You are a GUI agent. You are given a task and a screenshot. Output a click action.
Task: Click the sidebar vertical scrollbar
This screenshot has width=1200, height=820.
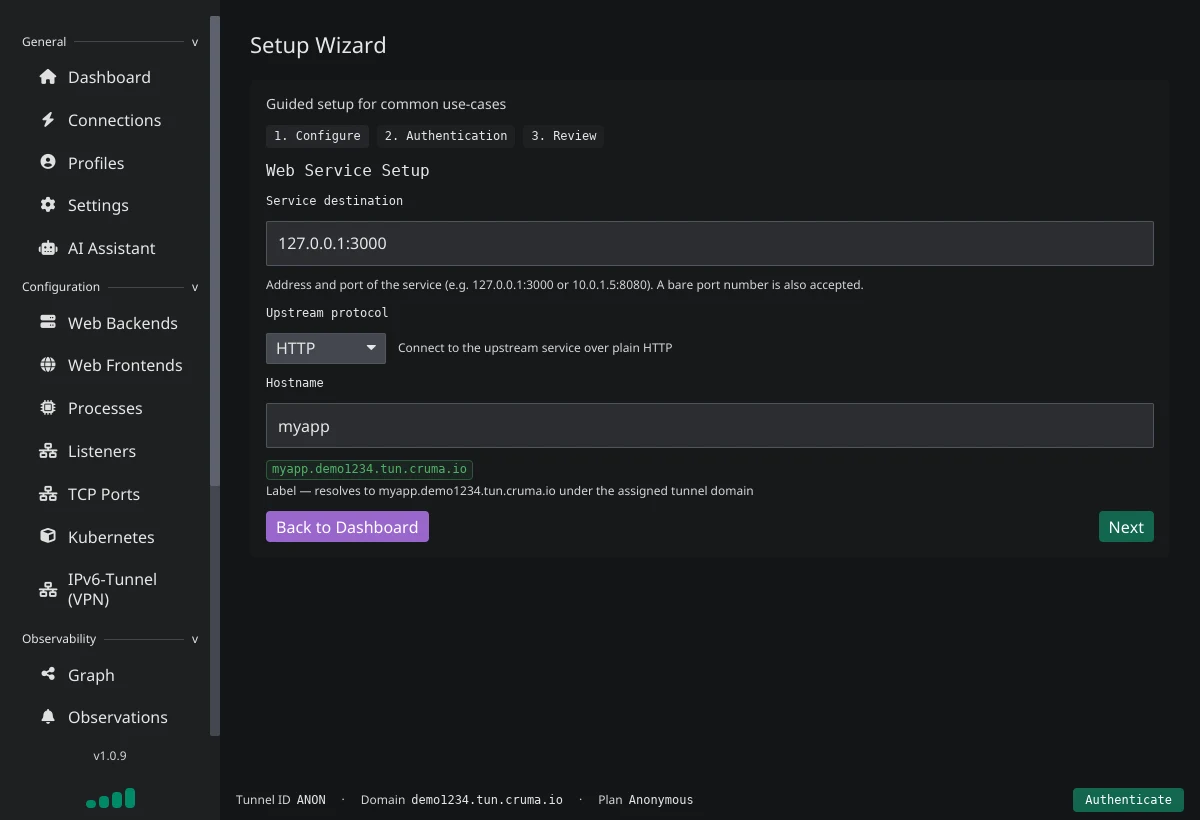[x=215, y=250]
